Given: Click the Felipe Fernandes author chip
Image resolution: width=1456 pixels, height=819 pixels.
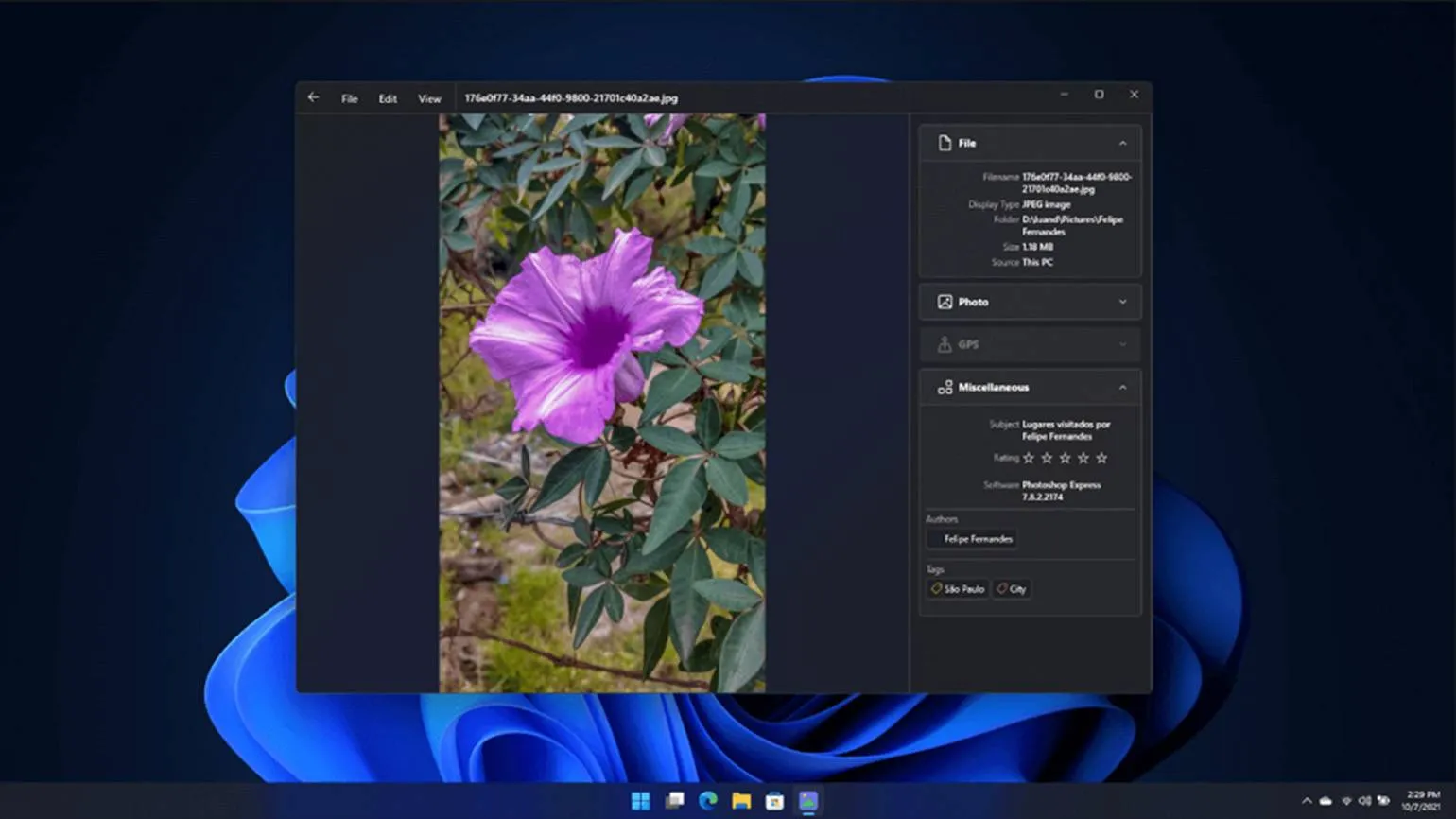Looking at the screenshot, I should tap(972, 539).
